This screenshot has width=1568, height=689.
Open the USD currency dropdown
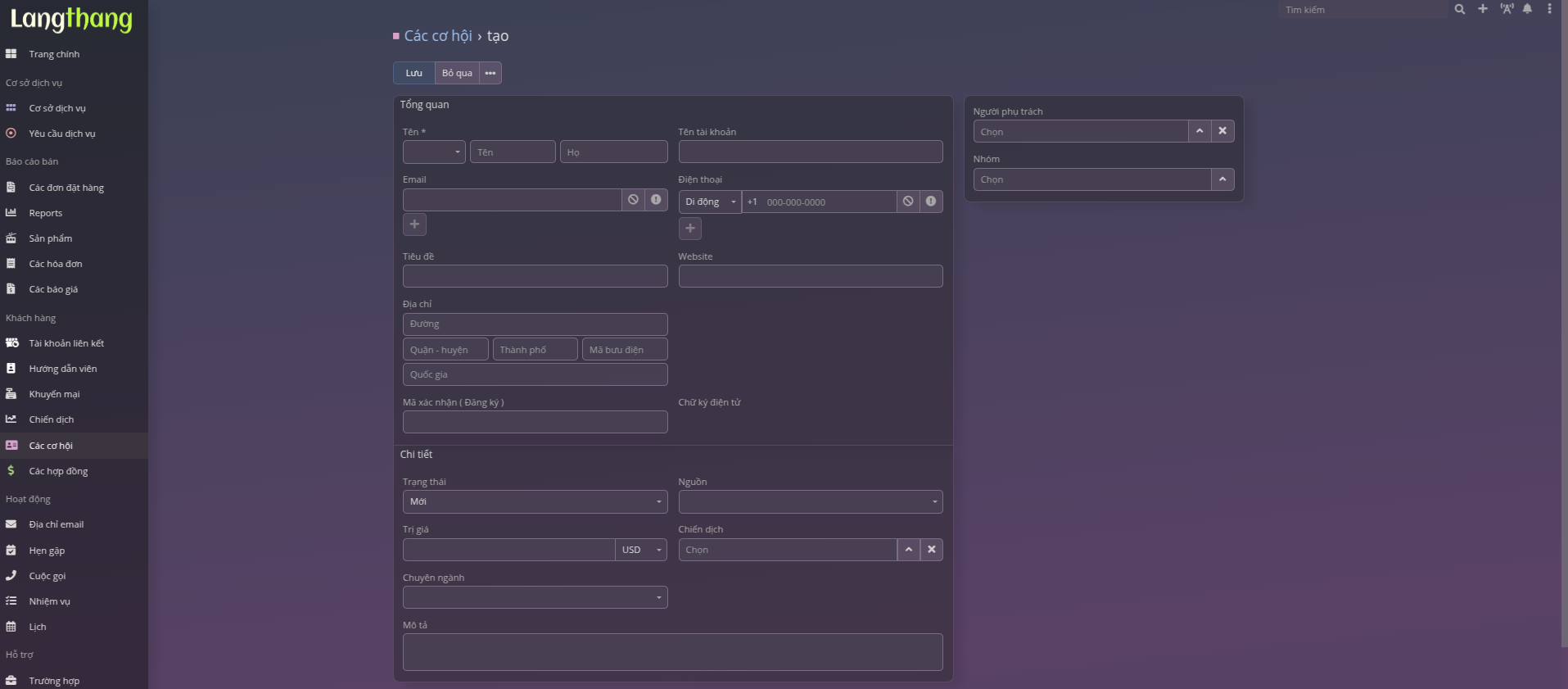[640, 550]
